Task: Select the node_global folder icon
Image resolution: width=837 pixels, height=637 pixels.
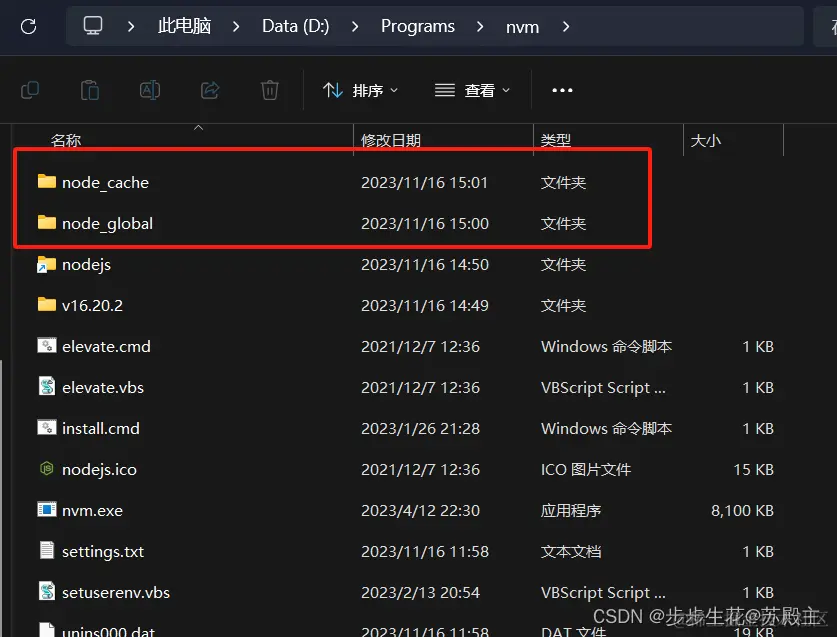Action: (x=47, y=222)
